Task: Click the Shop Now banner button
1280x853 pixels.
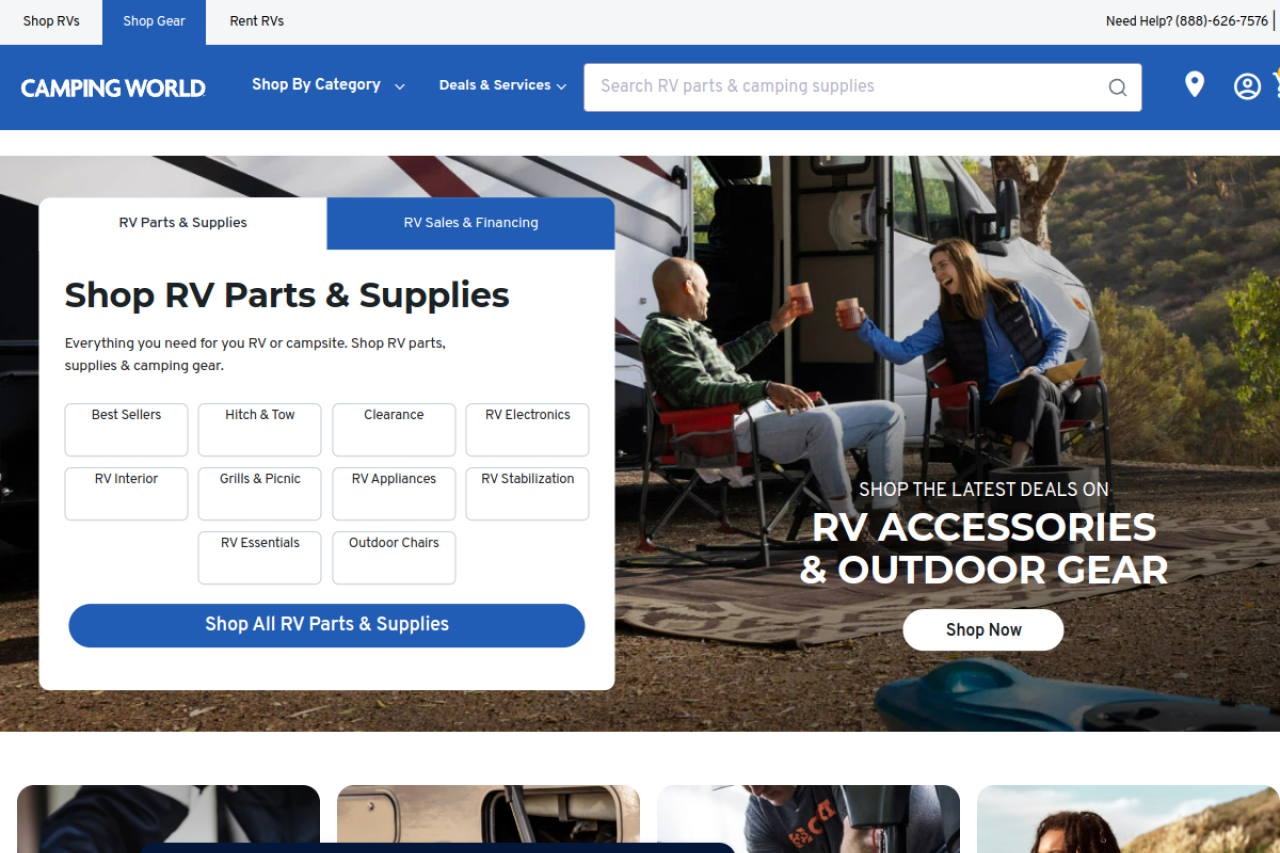Action: (x=983, y=630)
